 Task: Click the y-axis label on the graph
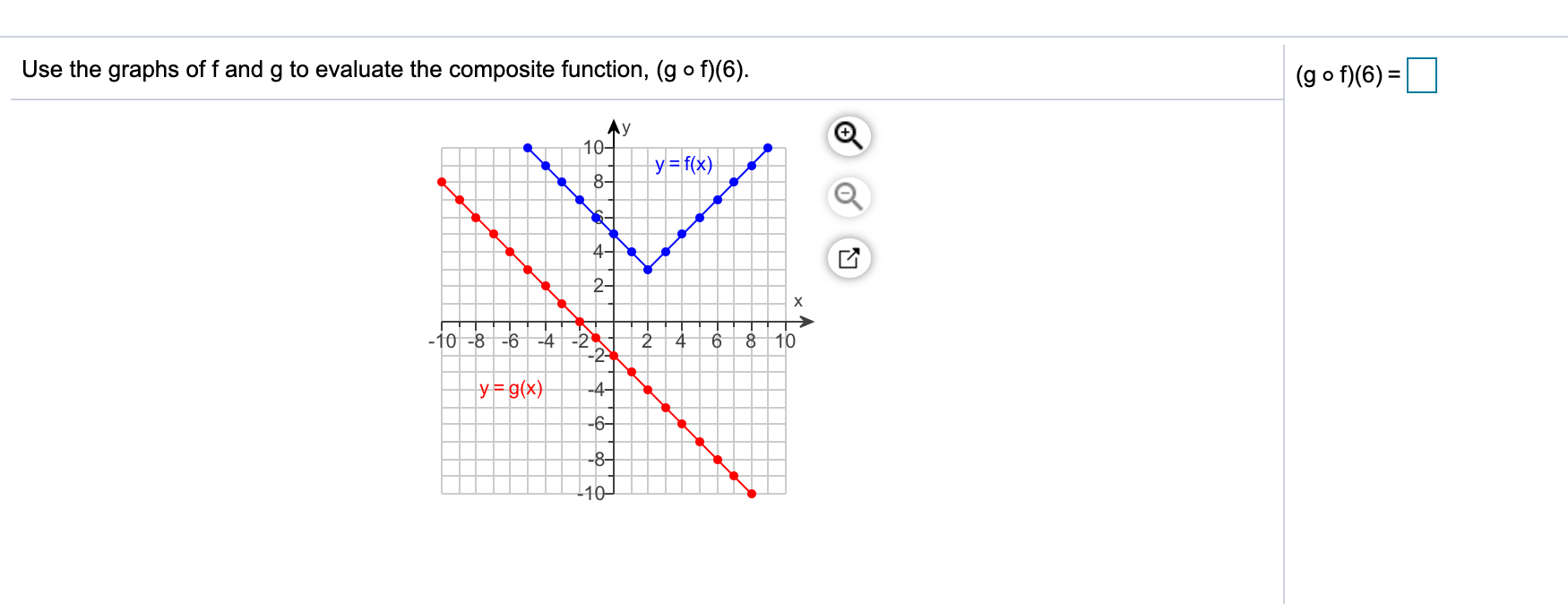[x=625, y=127]
